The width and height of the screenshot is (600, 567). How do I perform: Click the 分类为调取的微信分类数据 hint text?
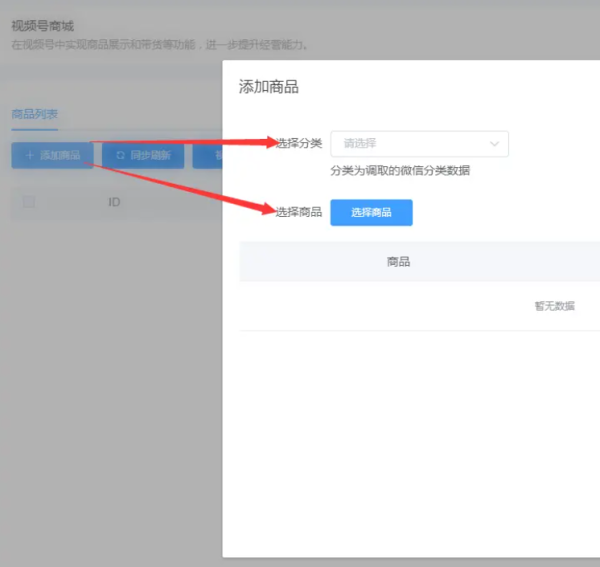[x=400, y=171]
